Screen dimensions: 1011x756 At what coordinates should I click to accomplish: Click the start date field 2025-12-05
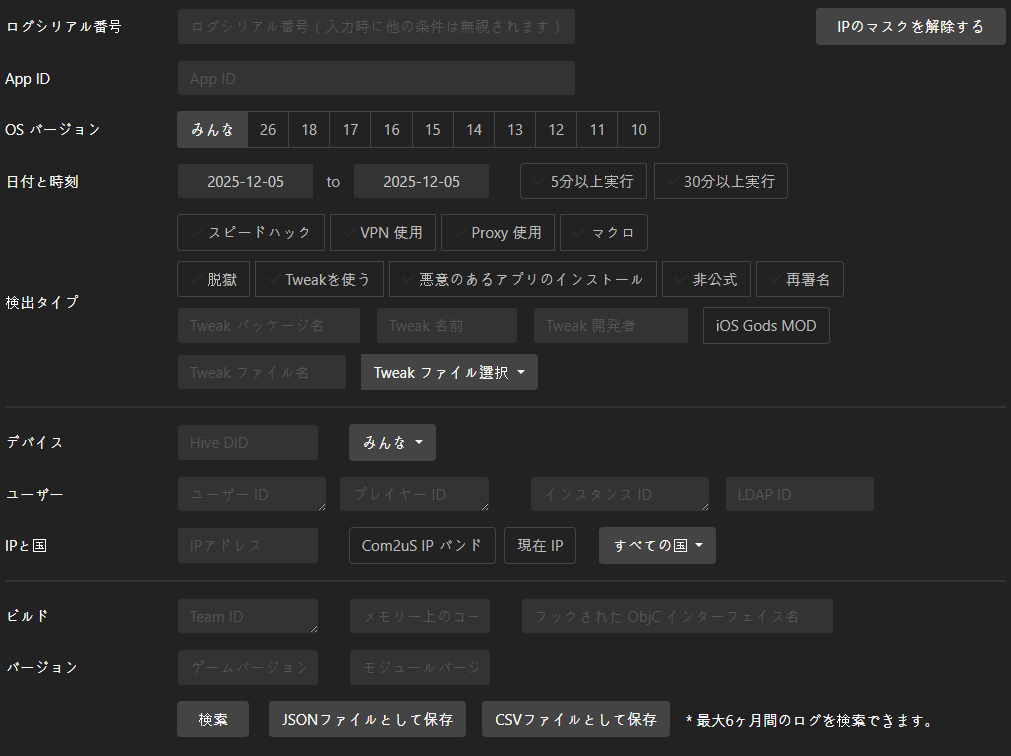point(245,182)
